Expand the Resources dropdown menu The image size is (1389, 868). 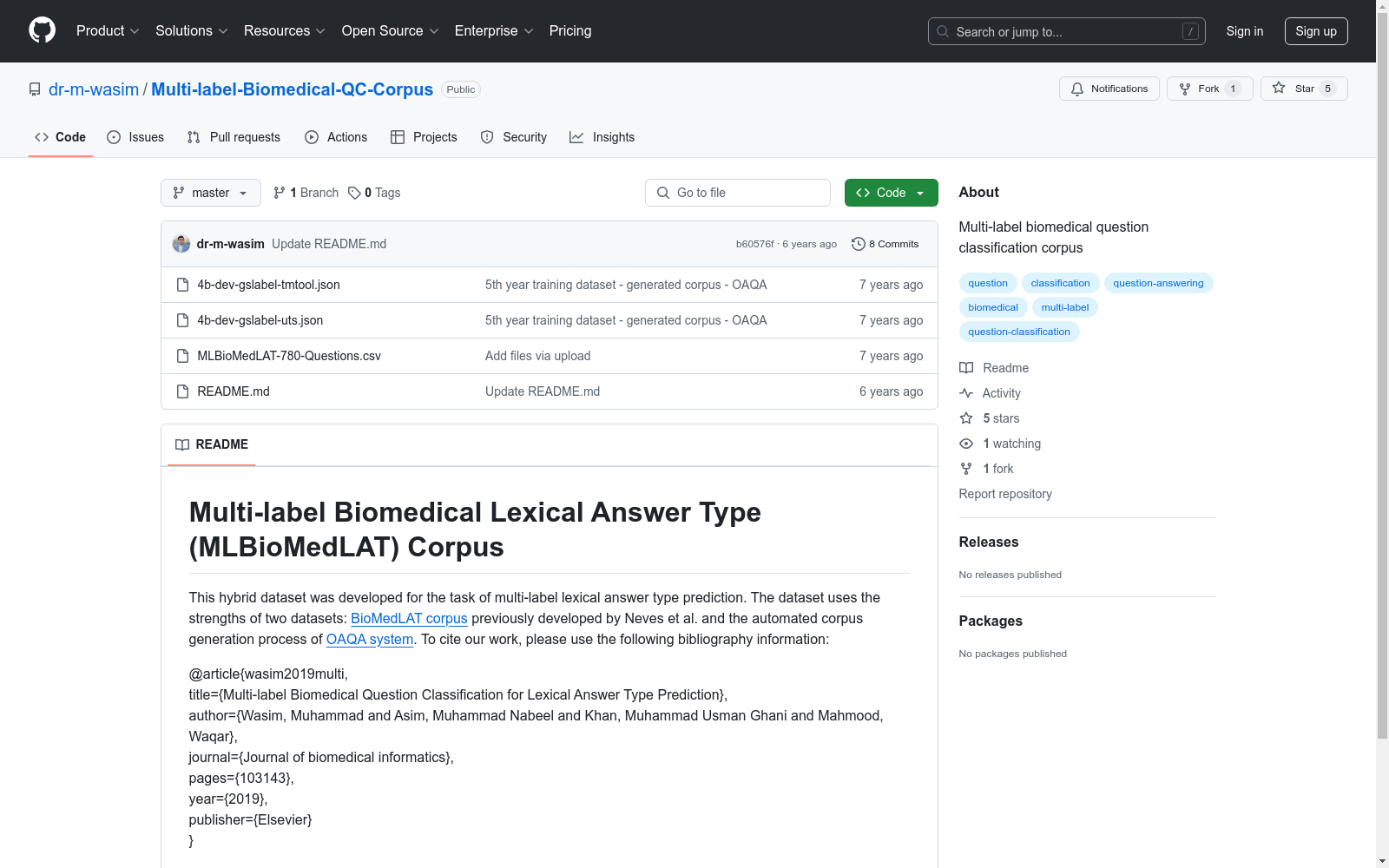click(285, 31)
